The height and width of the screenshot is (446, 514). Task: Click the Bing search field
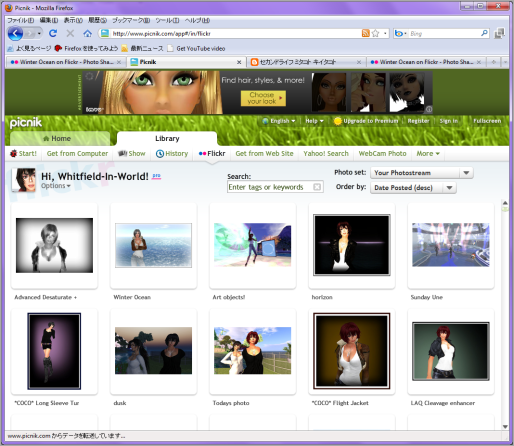point(444,33)
